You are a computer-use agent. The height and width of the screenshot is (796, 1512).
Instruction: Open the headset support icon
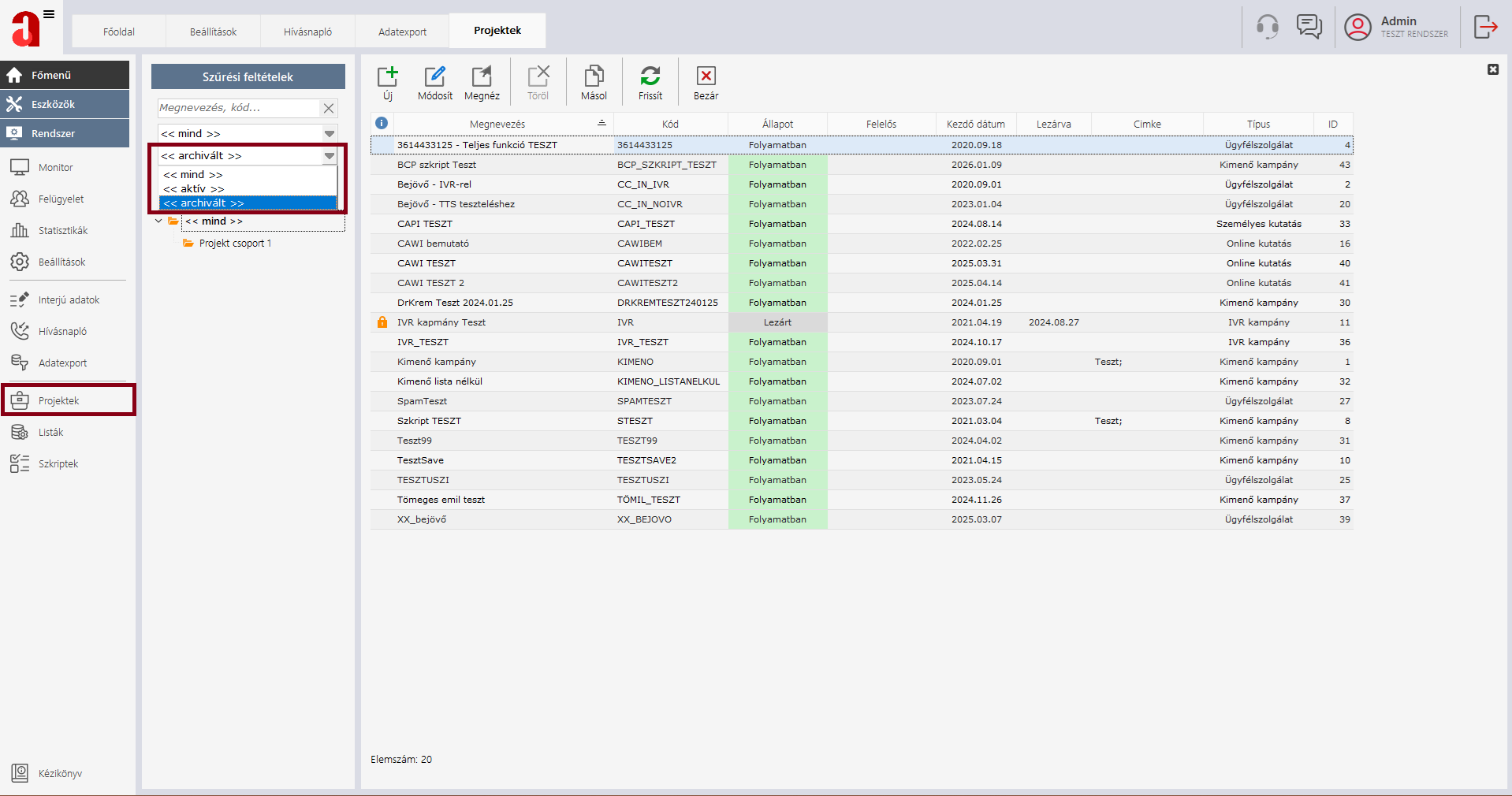point(1267,27)
